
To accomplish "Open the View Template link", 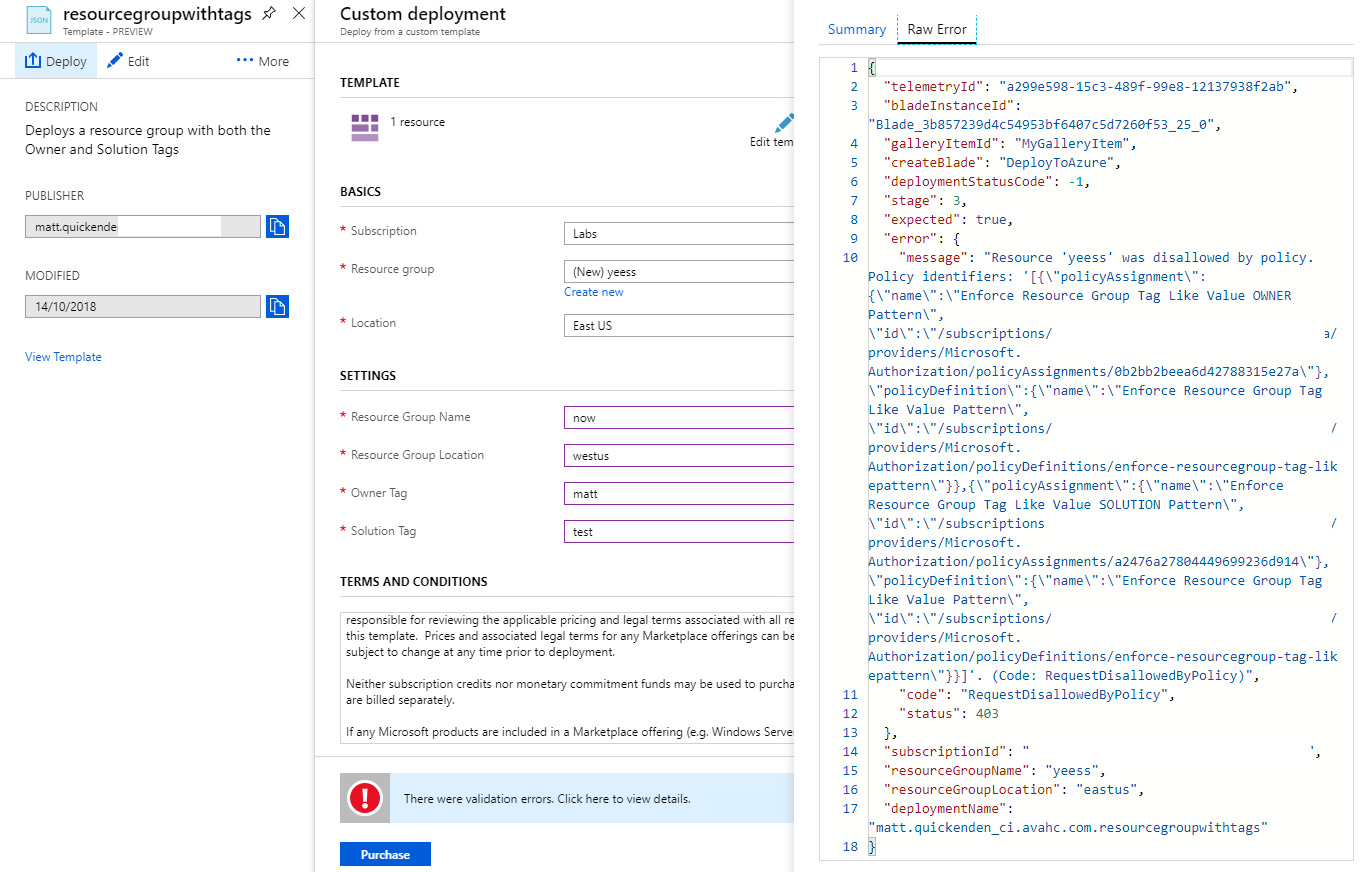I will click(63, 357).
